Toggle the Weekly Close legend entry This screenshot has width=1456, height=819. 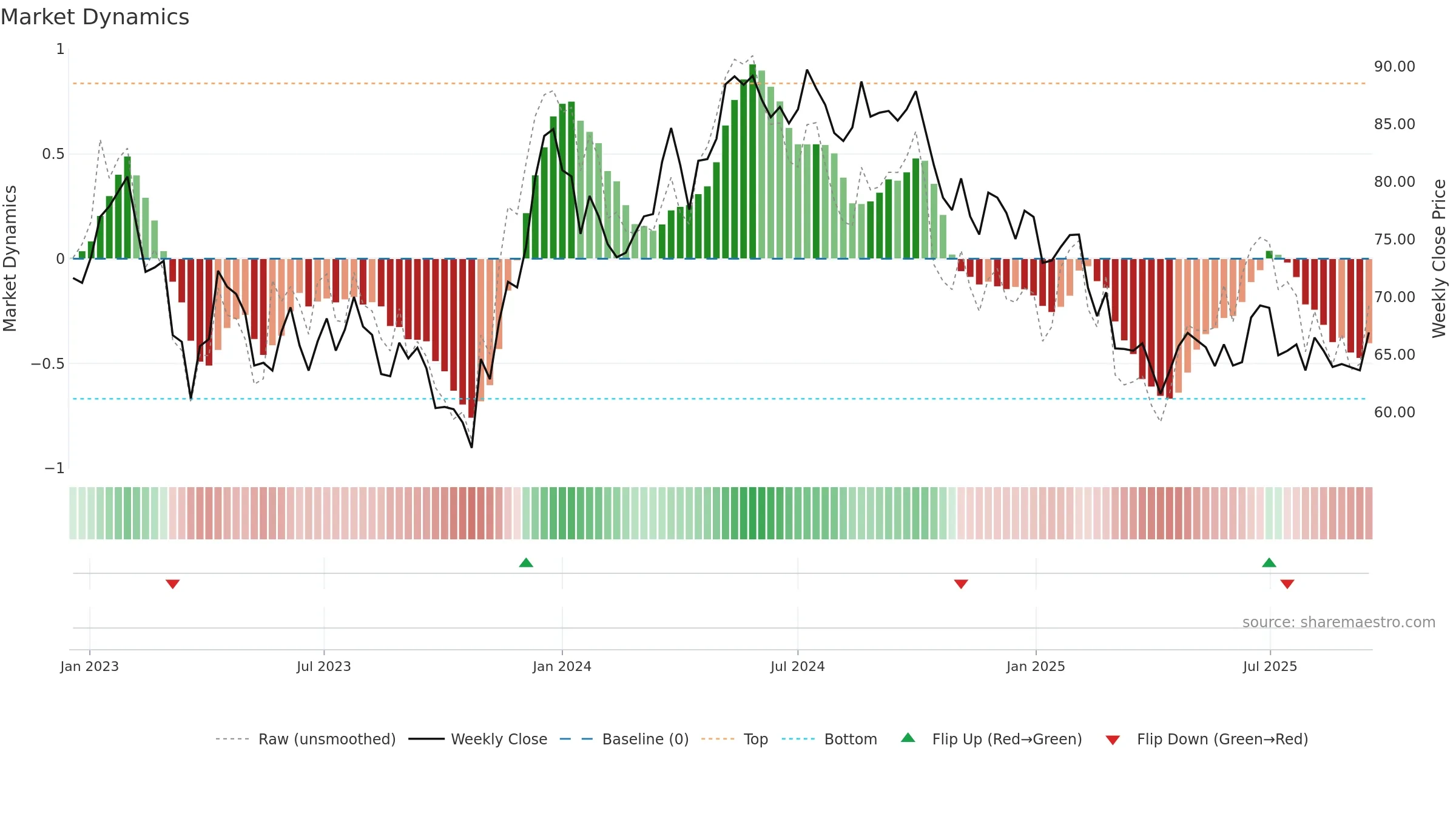(478, 739)
